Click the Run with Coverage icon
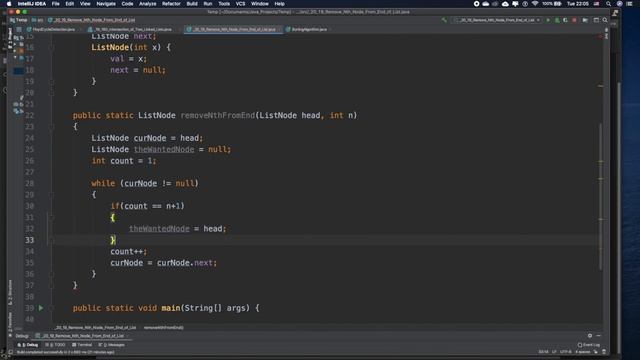 [565, 20]
